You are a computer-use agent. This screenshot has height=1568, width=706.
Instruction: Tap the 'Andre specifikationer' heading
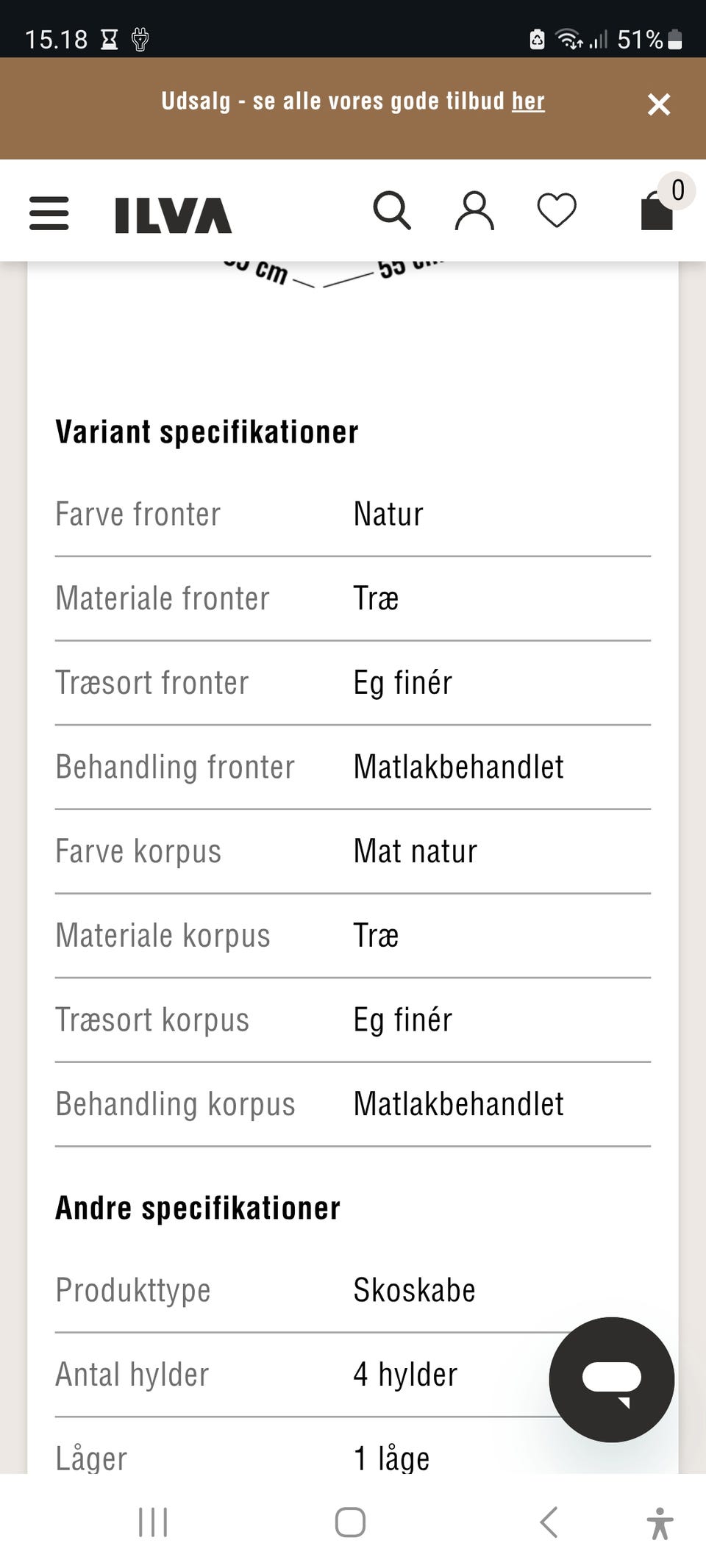(198, 1209)
